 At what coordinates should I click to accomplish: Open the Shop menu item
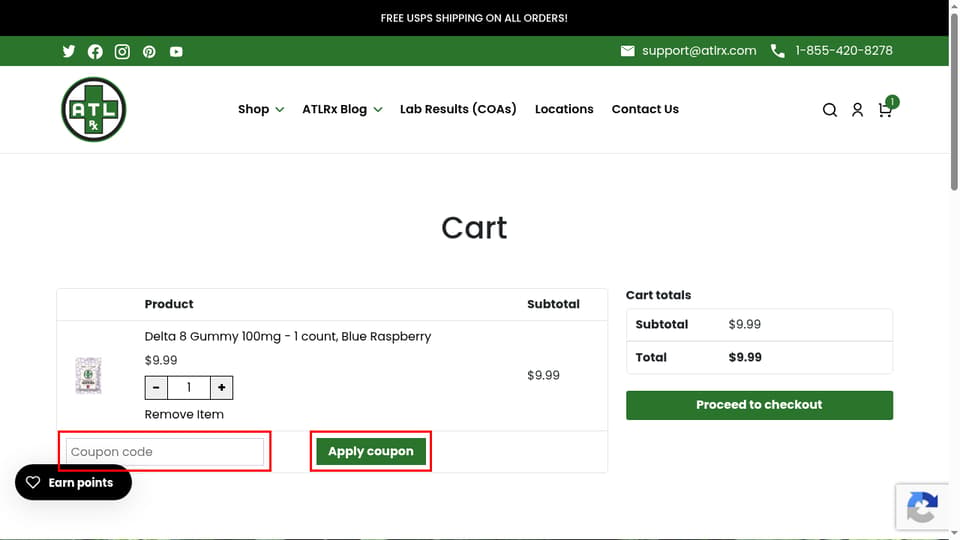pos(253,109)
